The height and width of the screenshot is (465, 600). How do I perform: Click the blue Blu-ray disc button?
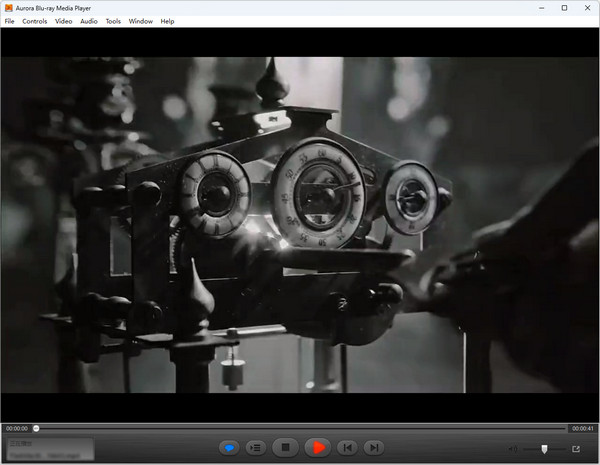[x=228, y=448]
